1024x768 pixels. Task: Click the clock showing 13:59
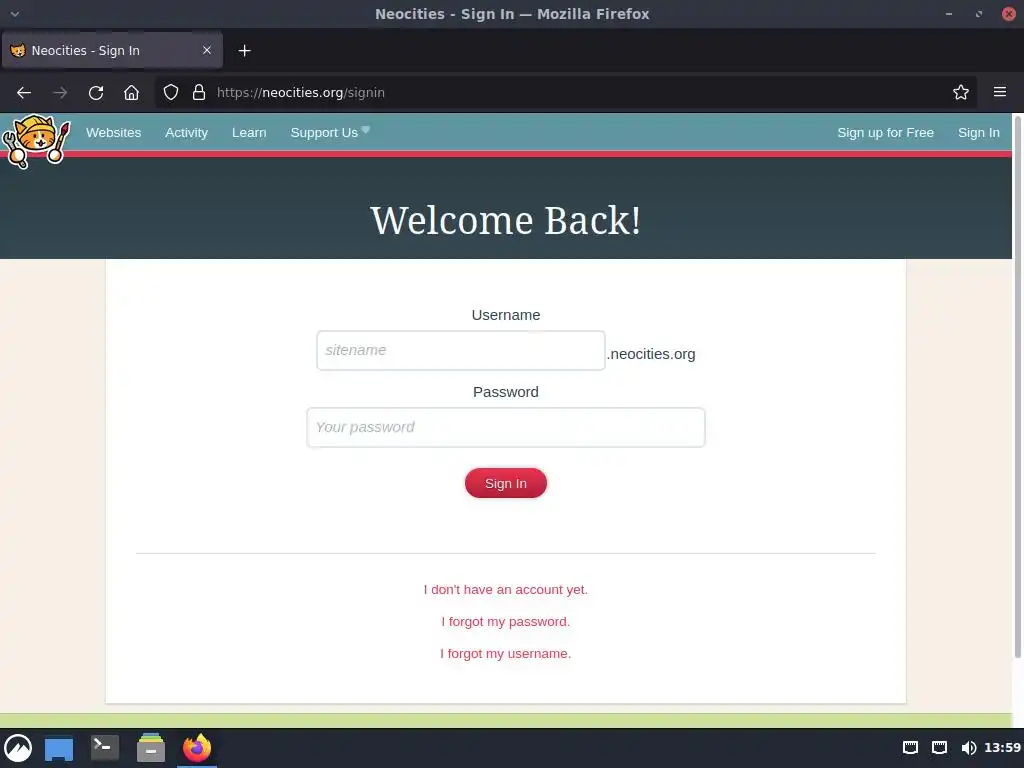coord(1002,748)
